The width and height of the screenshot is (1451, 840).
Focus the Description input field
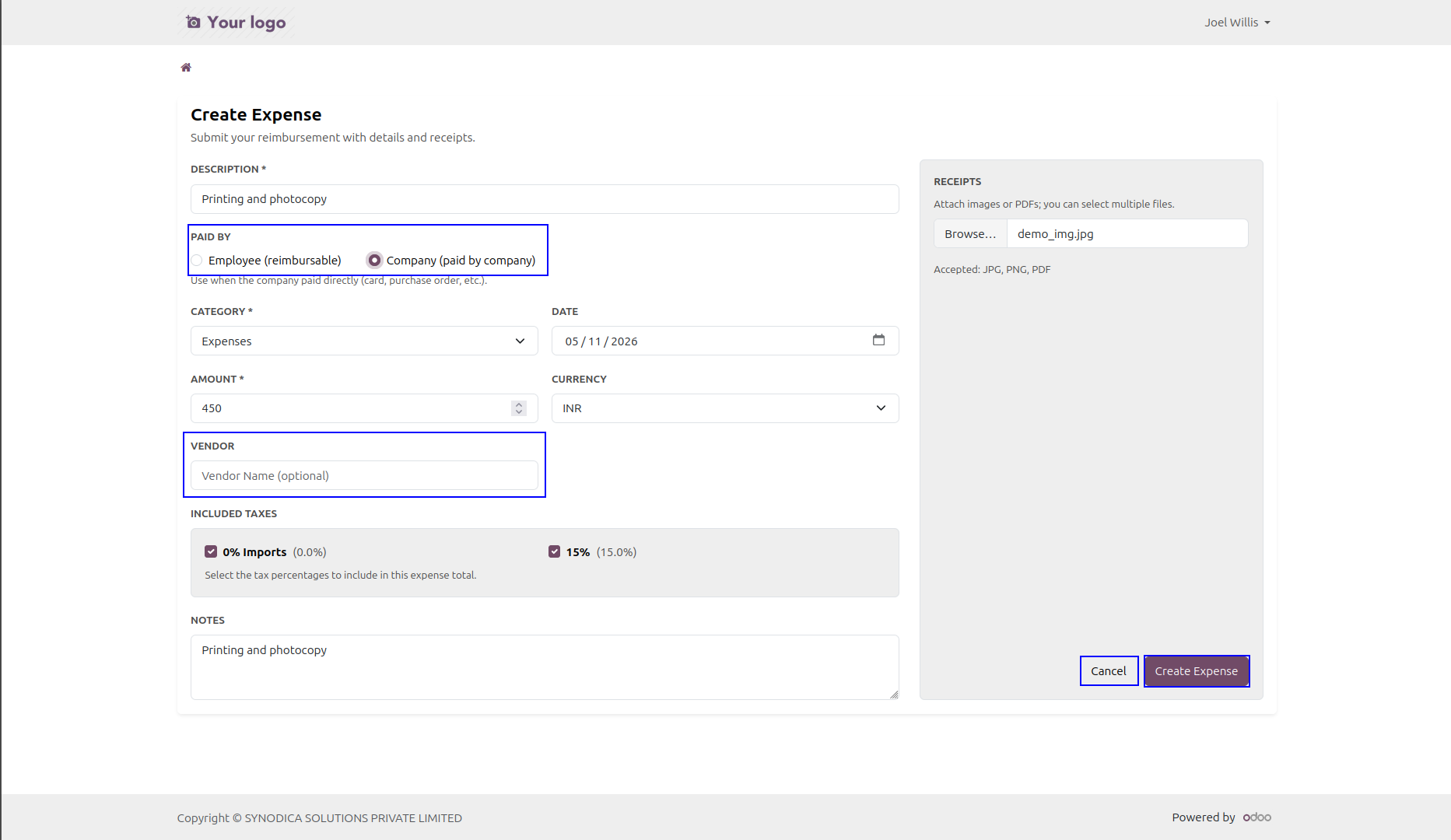pos(545,199)
